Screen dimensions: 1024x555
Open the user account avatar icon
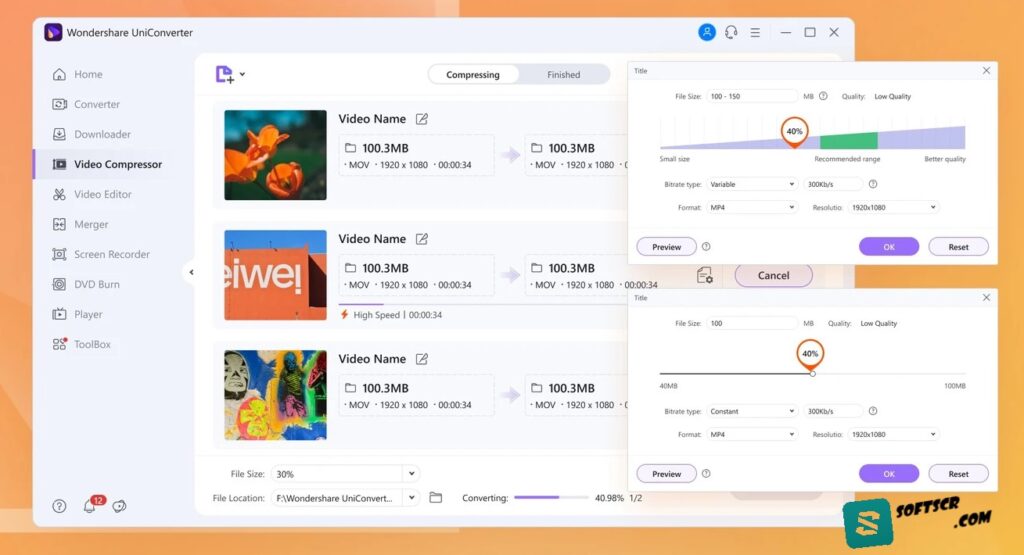click(x=707, y=32)
